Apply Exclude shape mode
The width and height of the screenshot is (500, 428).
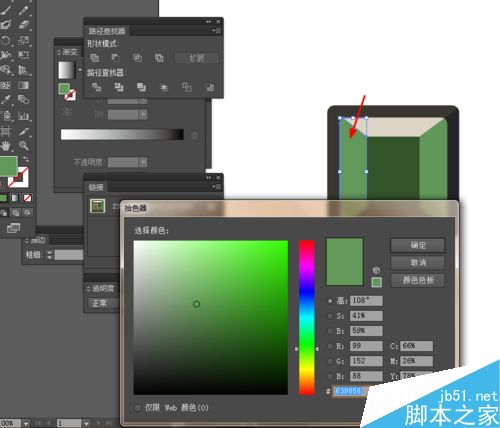tap(159, 58)
